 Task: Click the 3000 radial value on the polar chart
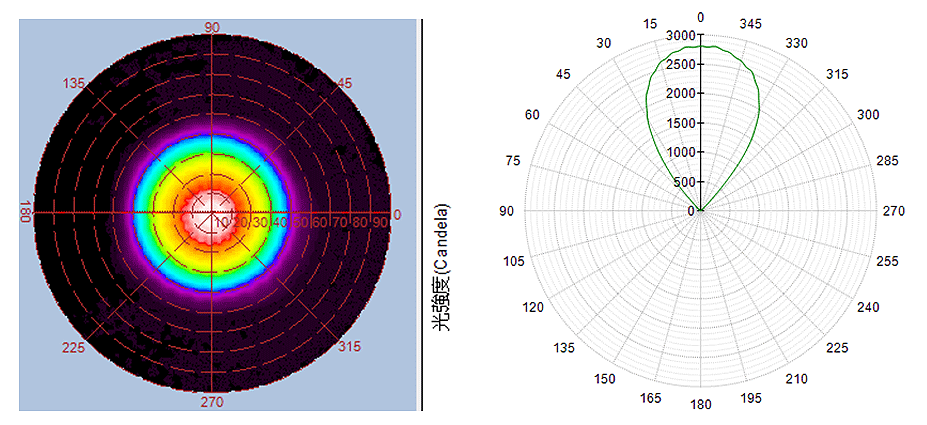click(680, 35)
